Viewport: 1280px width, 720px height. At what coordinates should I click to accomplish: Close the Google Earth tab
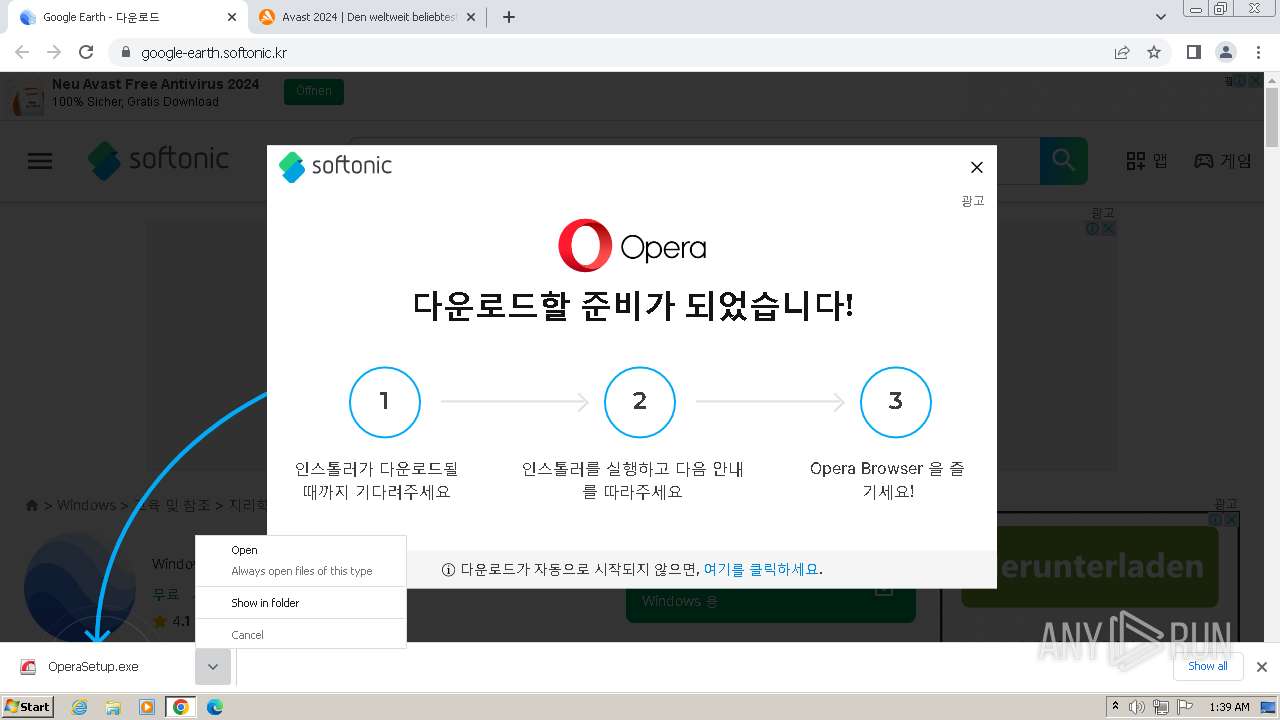click(232, 17)
